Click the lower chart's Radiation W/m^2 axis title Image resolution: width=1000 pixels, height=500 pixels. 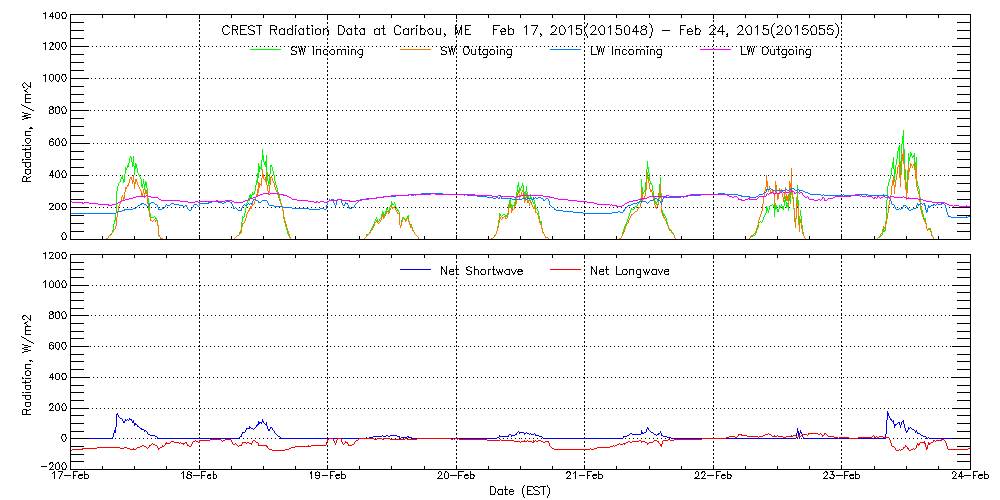[x=28, y=361]
